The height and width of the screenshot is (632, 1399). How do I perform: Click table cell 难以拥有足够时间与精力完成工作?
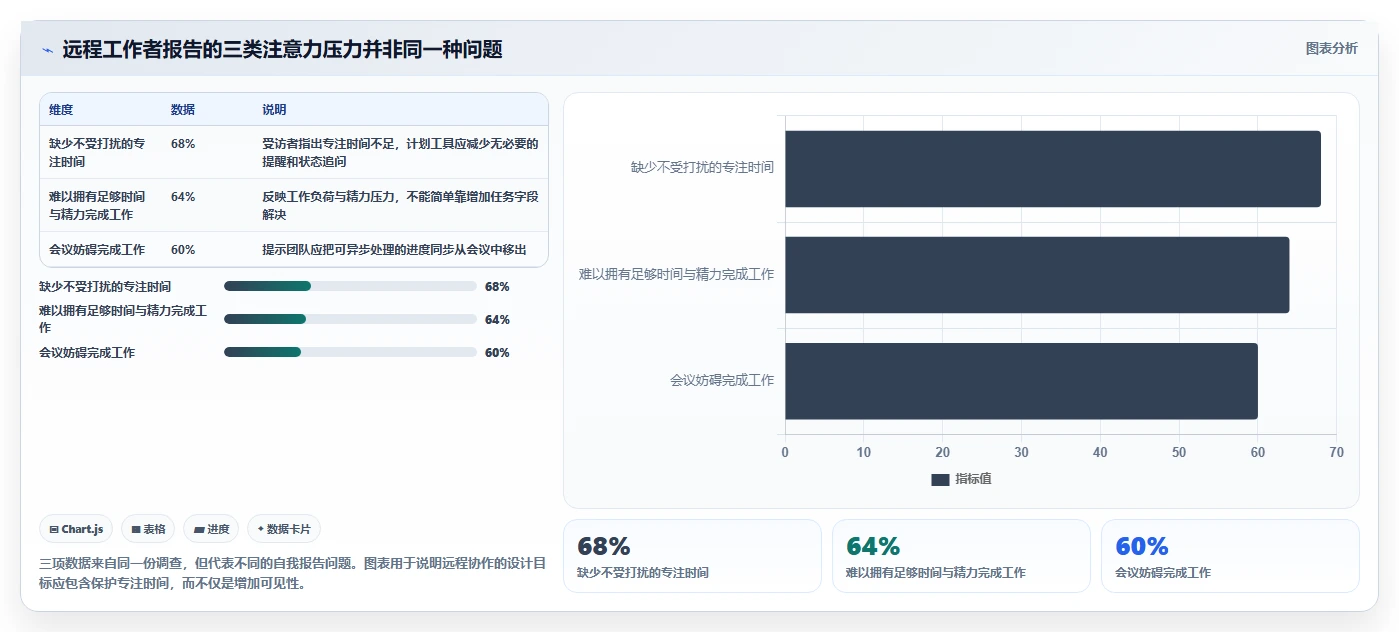97,205
